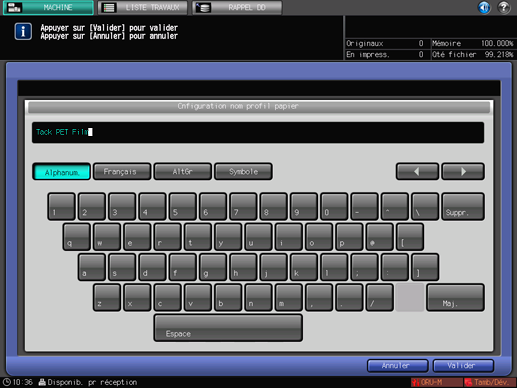Screen dimensions: 517x388
Task: Tap the Suppr. delete key
Action: point(463,206)
